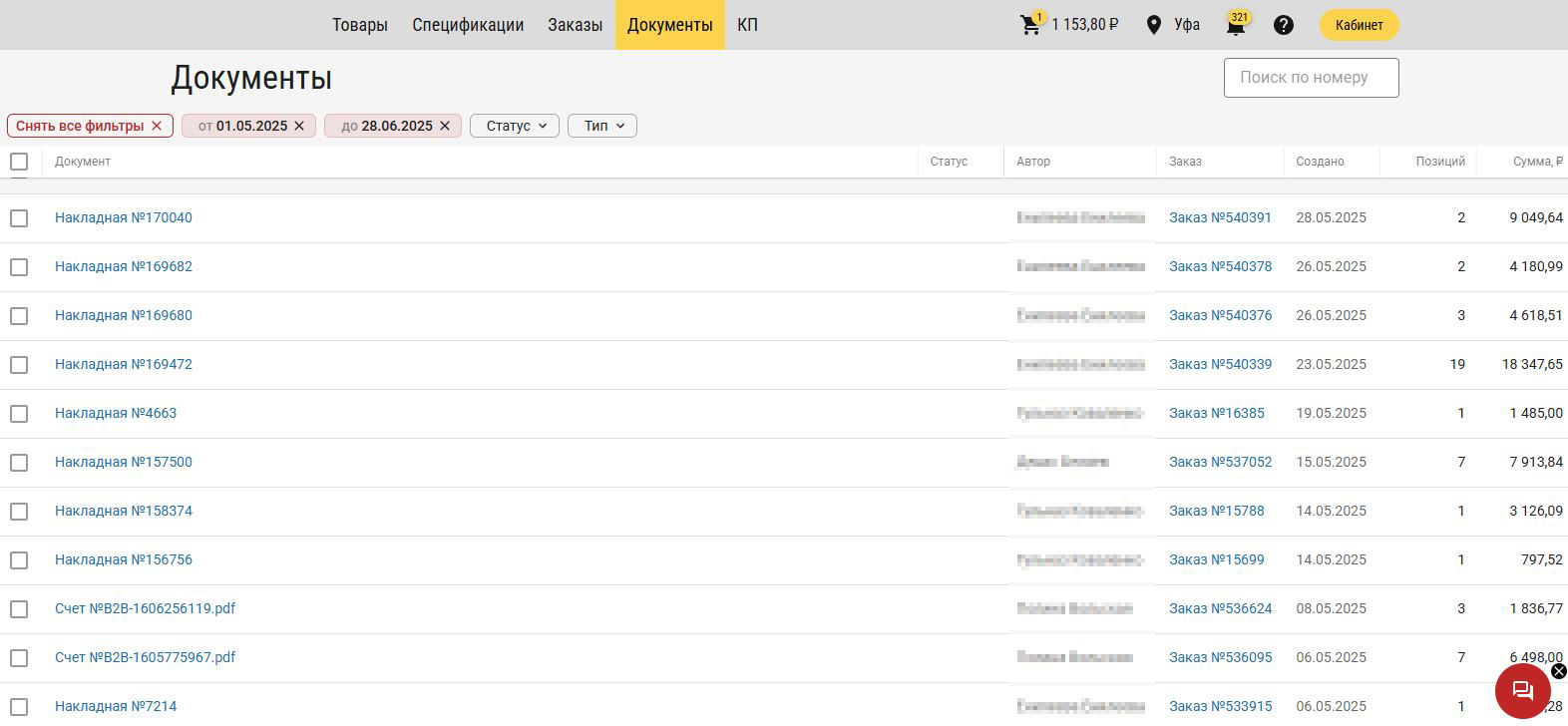Click the help question mark icon
Viewport: 1568px width, 726px height.
pos(1284,25)
